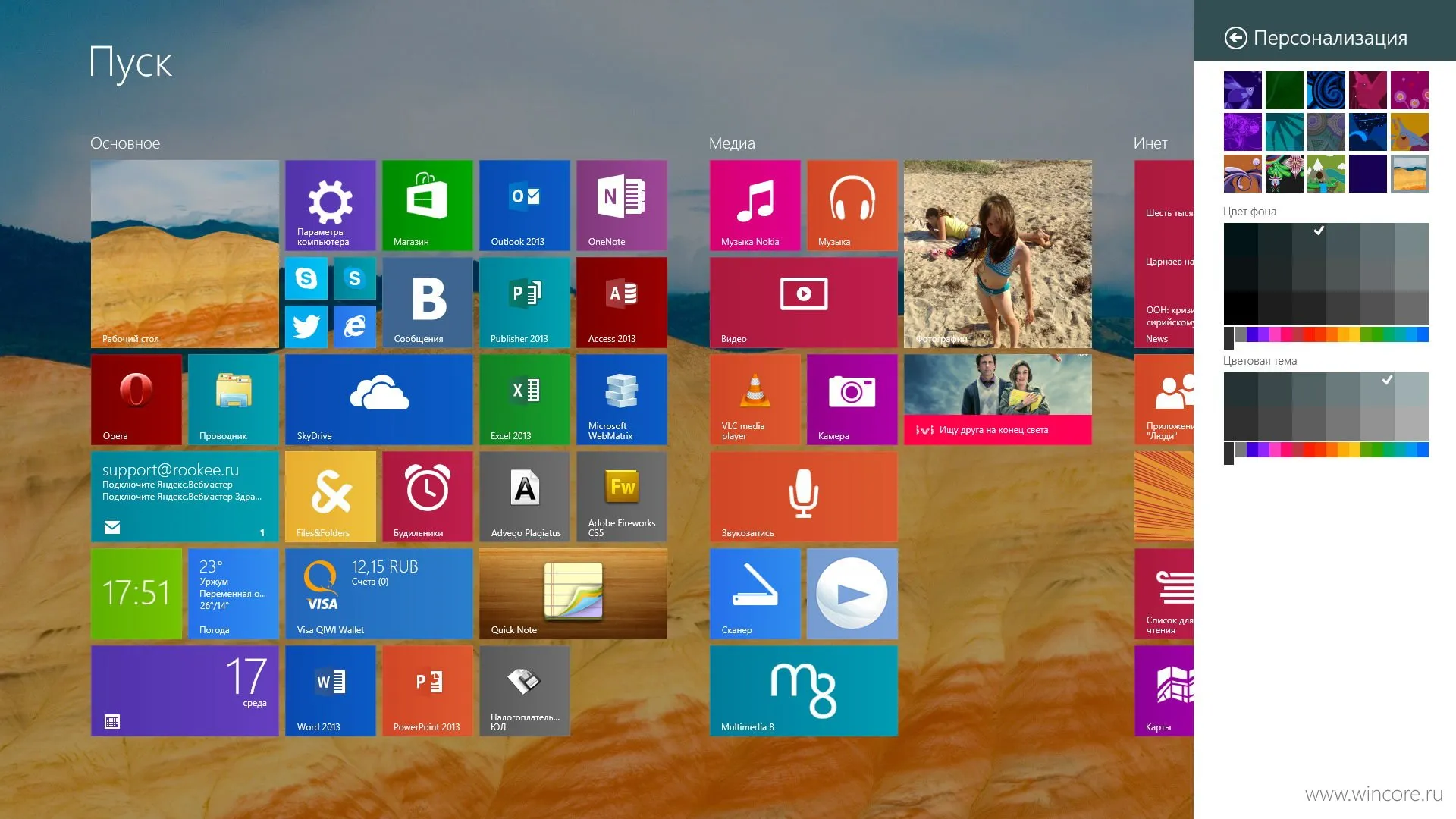Launch the Advego Plagiatus tile

[x=524, y=496]
